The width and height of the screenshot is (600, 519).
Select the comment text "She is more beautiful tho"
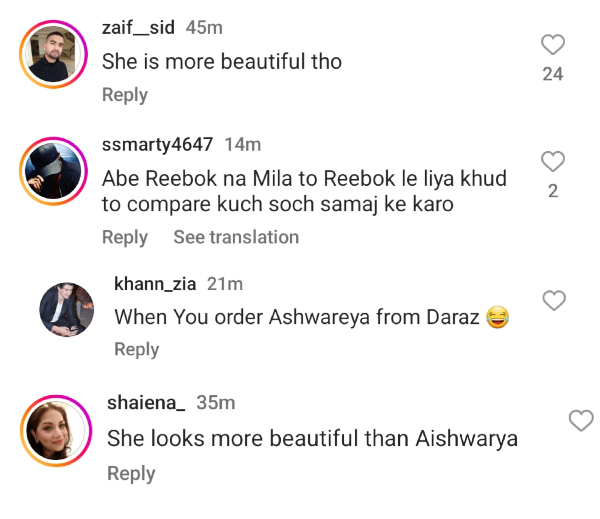(222, 62)
